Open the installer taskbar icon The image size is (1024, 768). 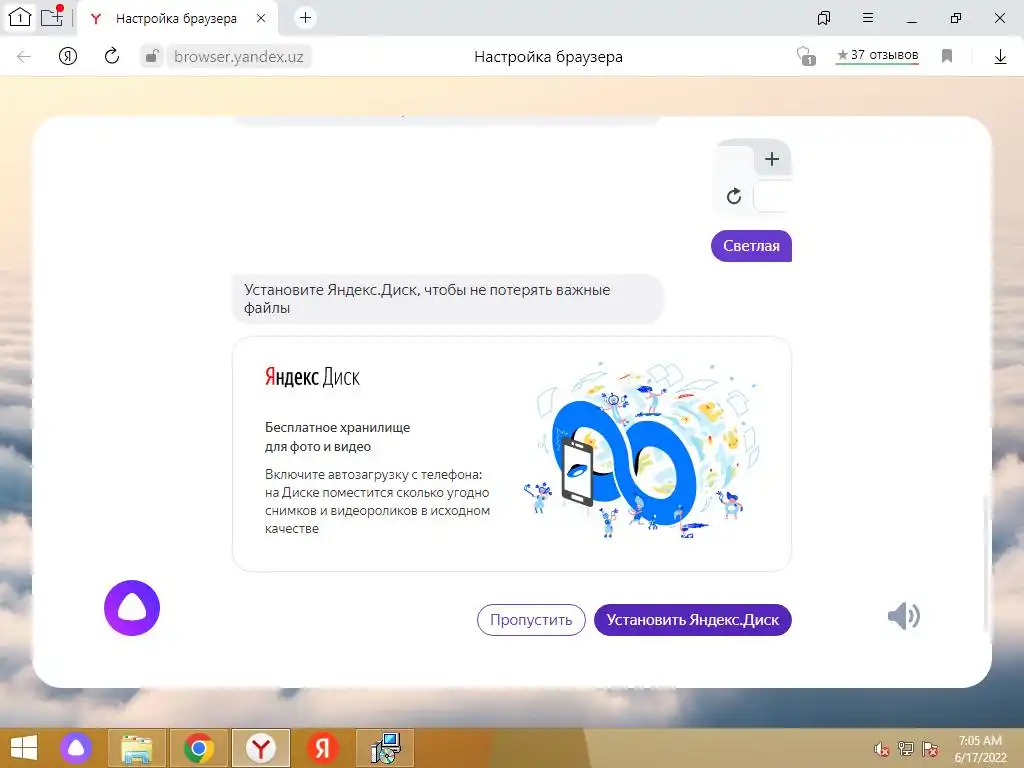point(385,748)
